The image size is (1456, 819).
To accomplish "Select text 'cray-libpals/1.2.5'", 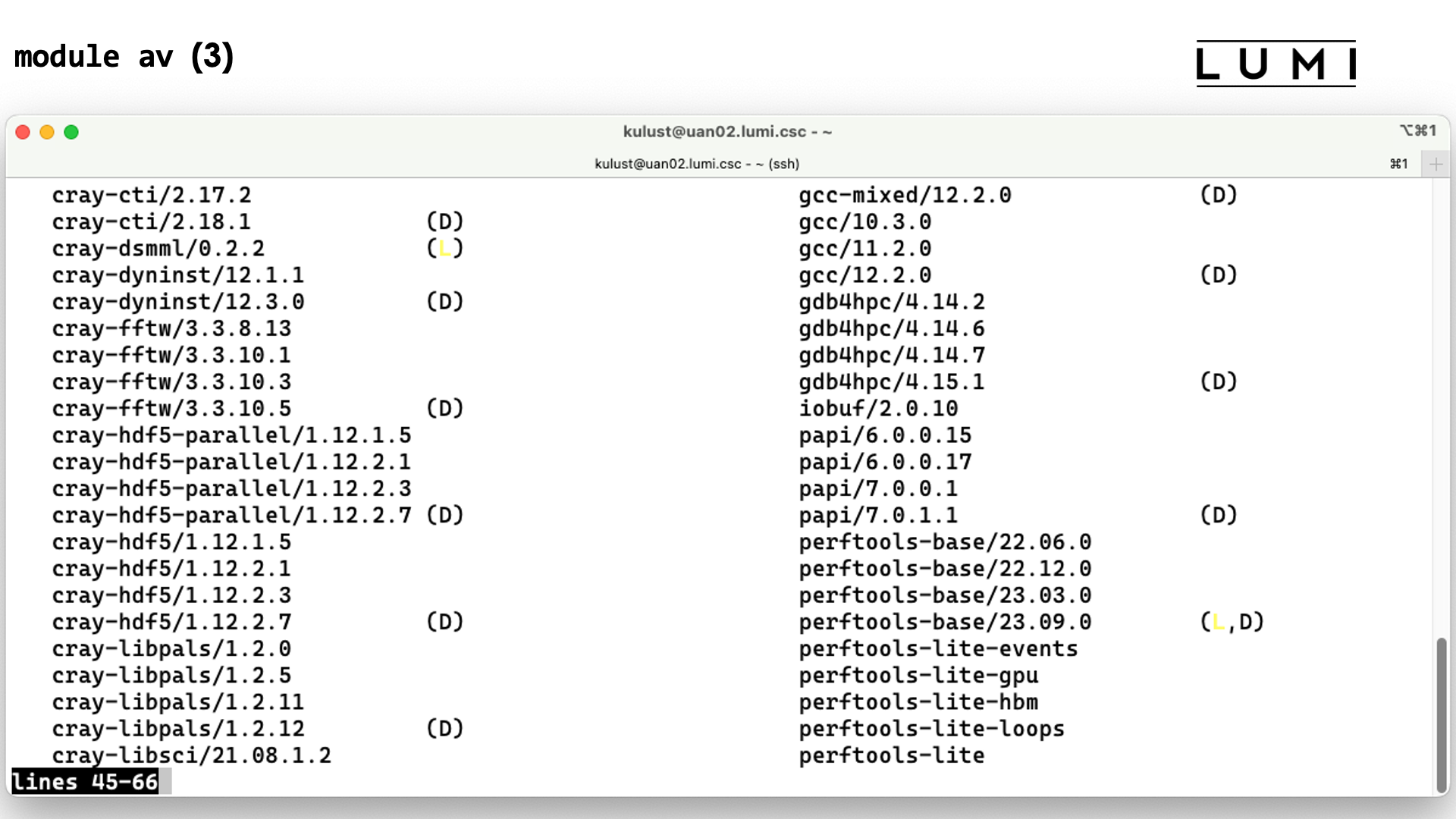I will pyautogui.click(x=171, y=676).
